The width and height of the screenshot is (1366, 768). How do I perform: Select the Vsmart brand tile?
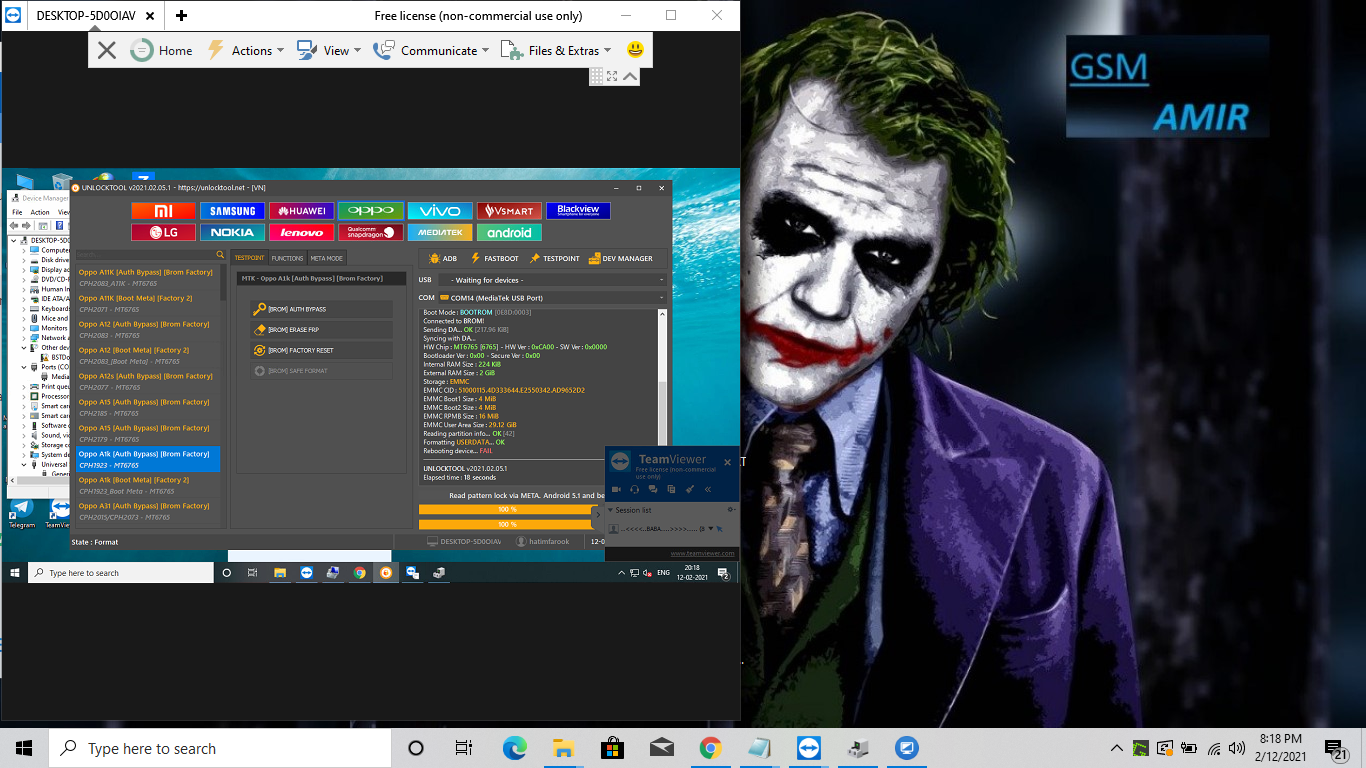pyautogui.click(x=509, y=211)
